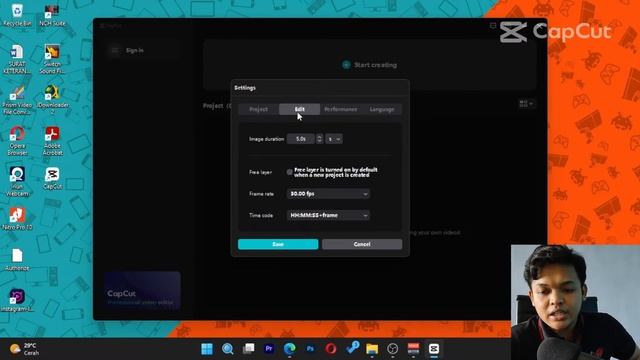Open JDownloader 2 desktop shortcut
640x360 pixels.
(x=52, y=100)
